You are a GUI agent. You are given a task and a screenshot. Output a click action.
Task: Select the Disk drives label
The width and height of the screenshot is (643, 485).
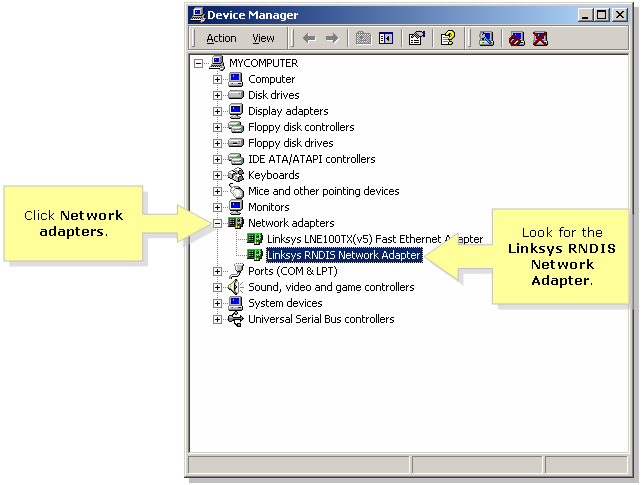tap(274, 95)
